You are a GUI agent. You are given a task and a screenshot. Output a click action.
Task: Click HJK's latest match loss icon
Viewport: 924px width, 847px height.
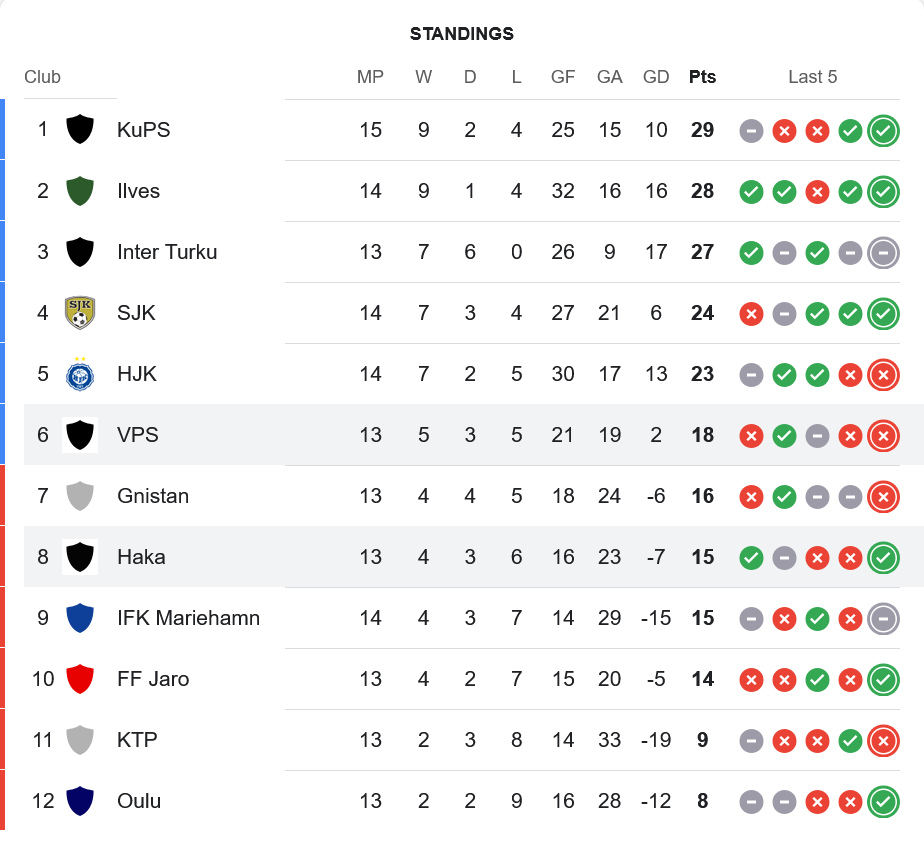(x=883, y=374)
